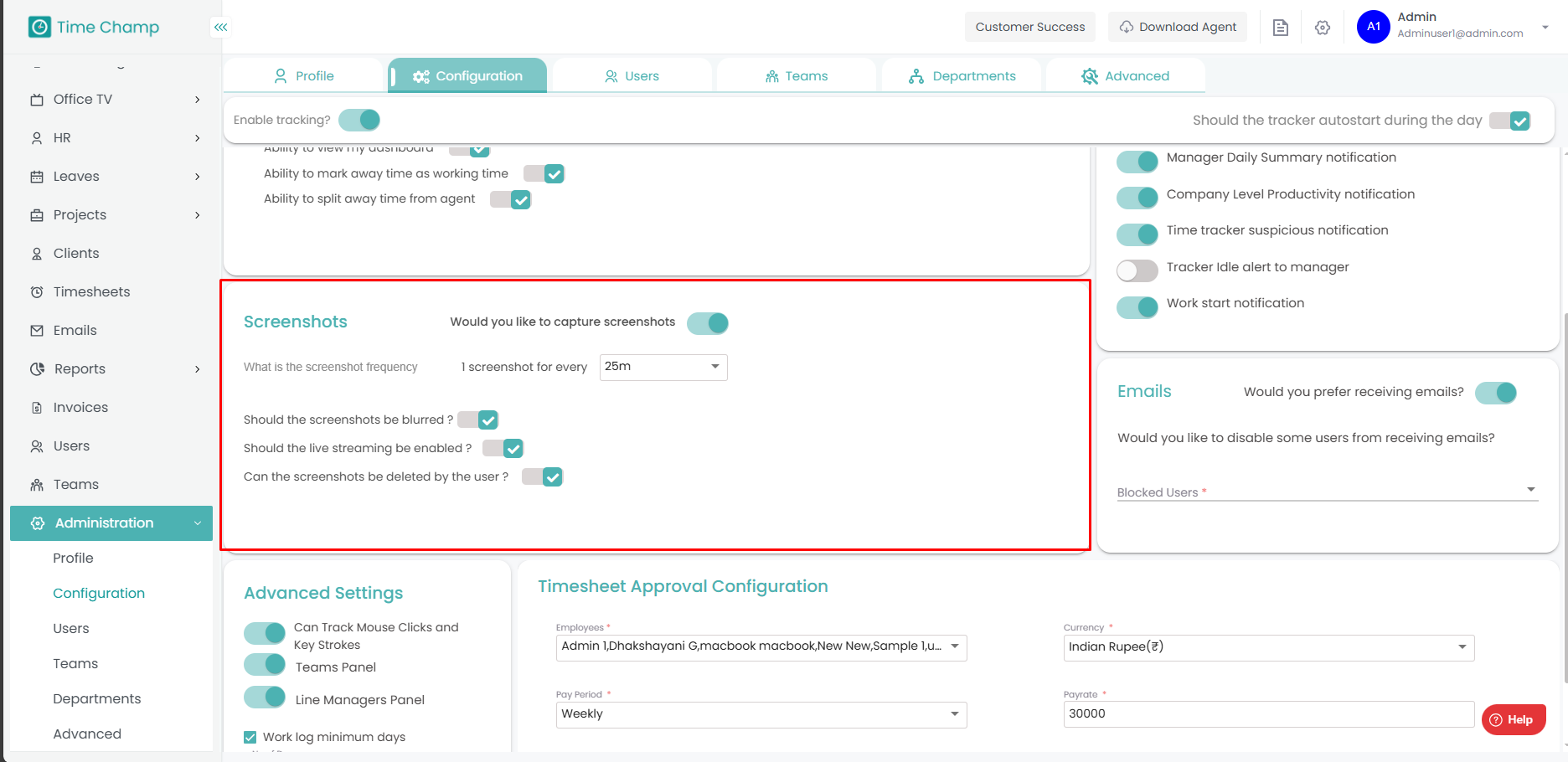Click the Reports pie chart icon

[37, 369]
